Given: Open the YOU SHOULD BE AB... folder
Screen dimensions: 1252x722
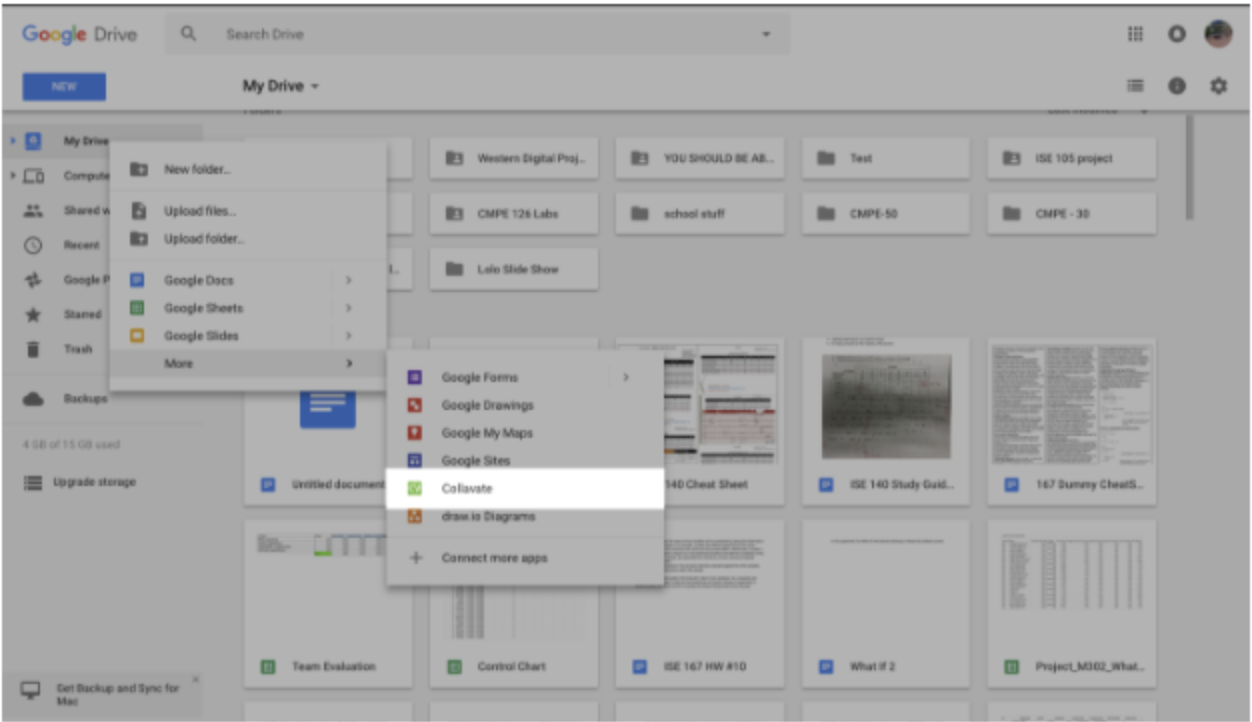Looking at the screenshot, I should [x=700, y=158].
